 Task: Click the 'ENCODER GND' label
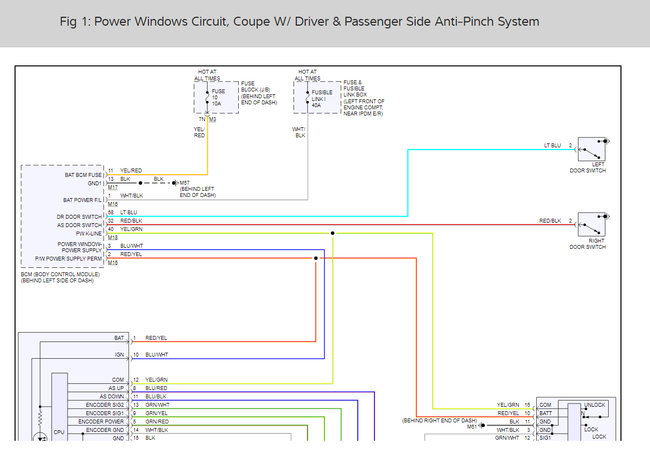[x=104, y=430]
